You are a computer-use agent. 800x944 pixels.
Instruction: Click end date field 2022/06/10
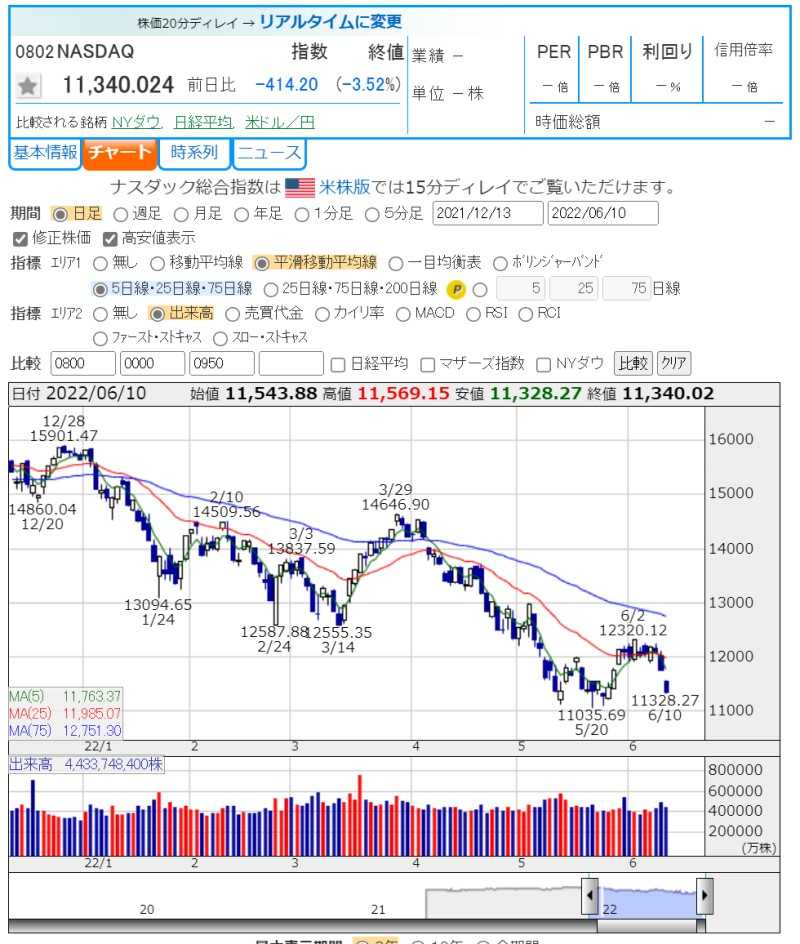(x=603, y=213)
